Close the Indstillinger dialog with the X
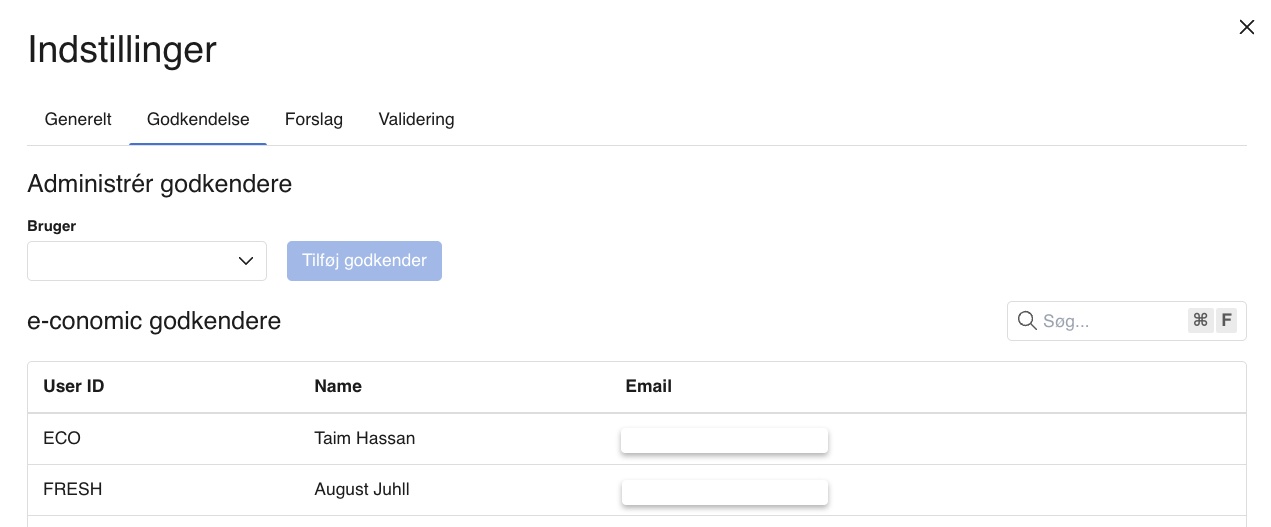The image size is (1271, 527). tap(1246, 27)
